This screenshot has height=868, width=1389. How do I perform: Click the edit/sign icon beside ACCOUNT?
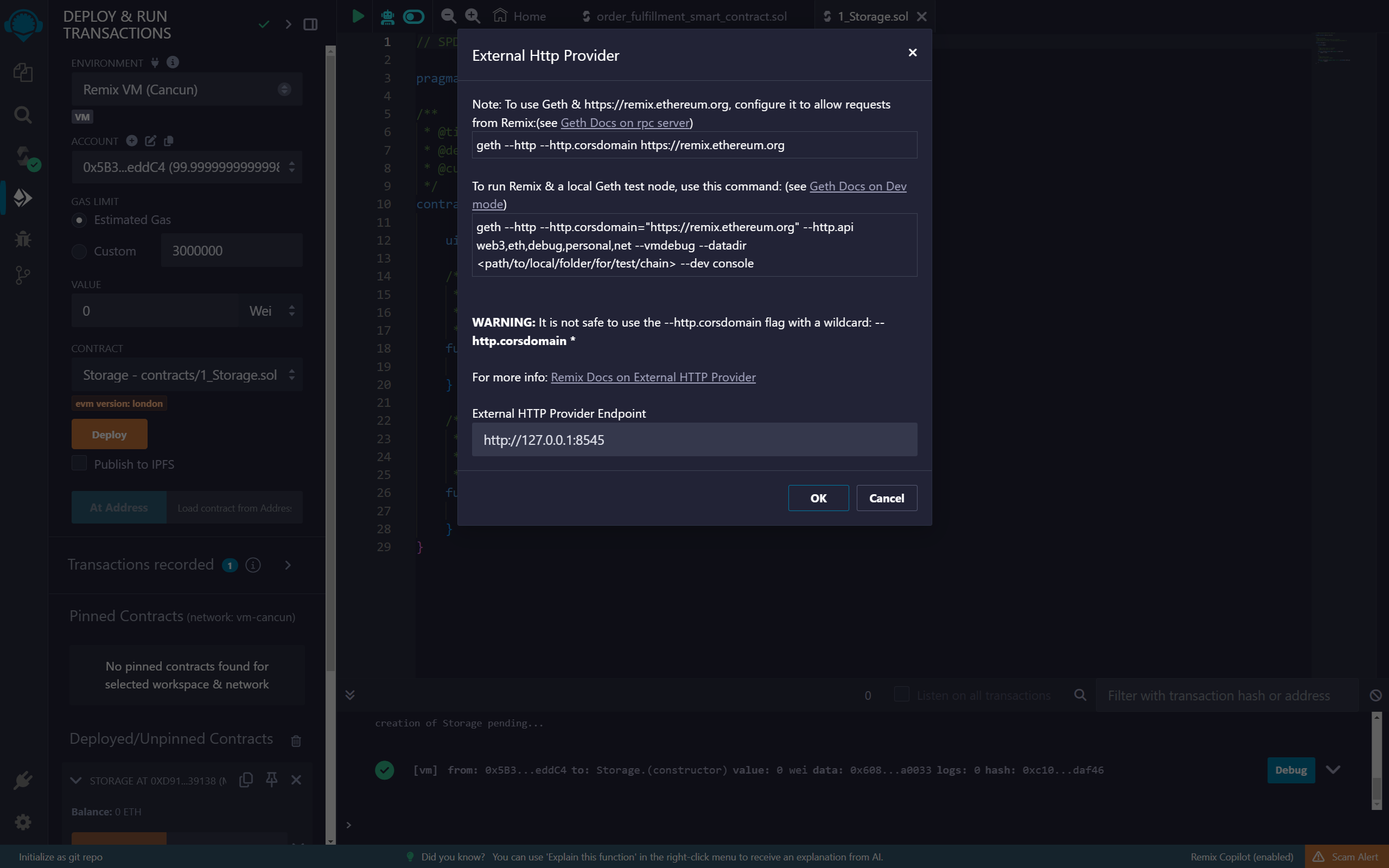pos(150,141)
